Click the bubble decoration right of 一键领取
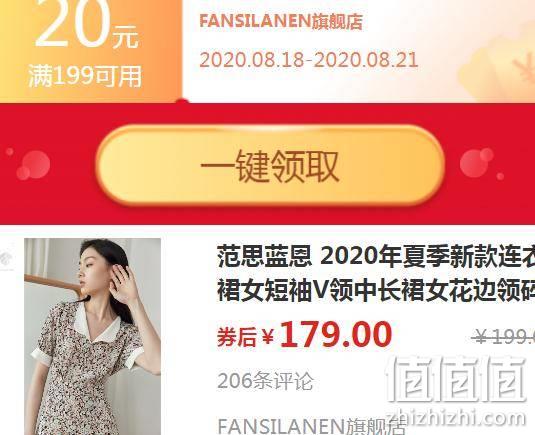This screenshot has height=435, width=535. click(477, 163)
